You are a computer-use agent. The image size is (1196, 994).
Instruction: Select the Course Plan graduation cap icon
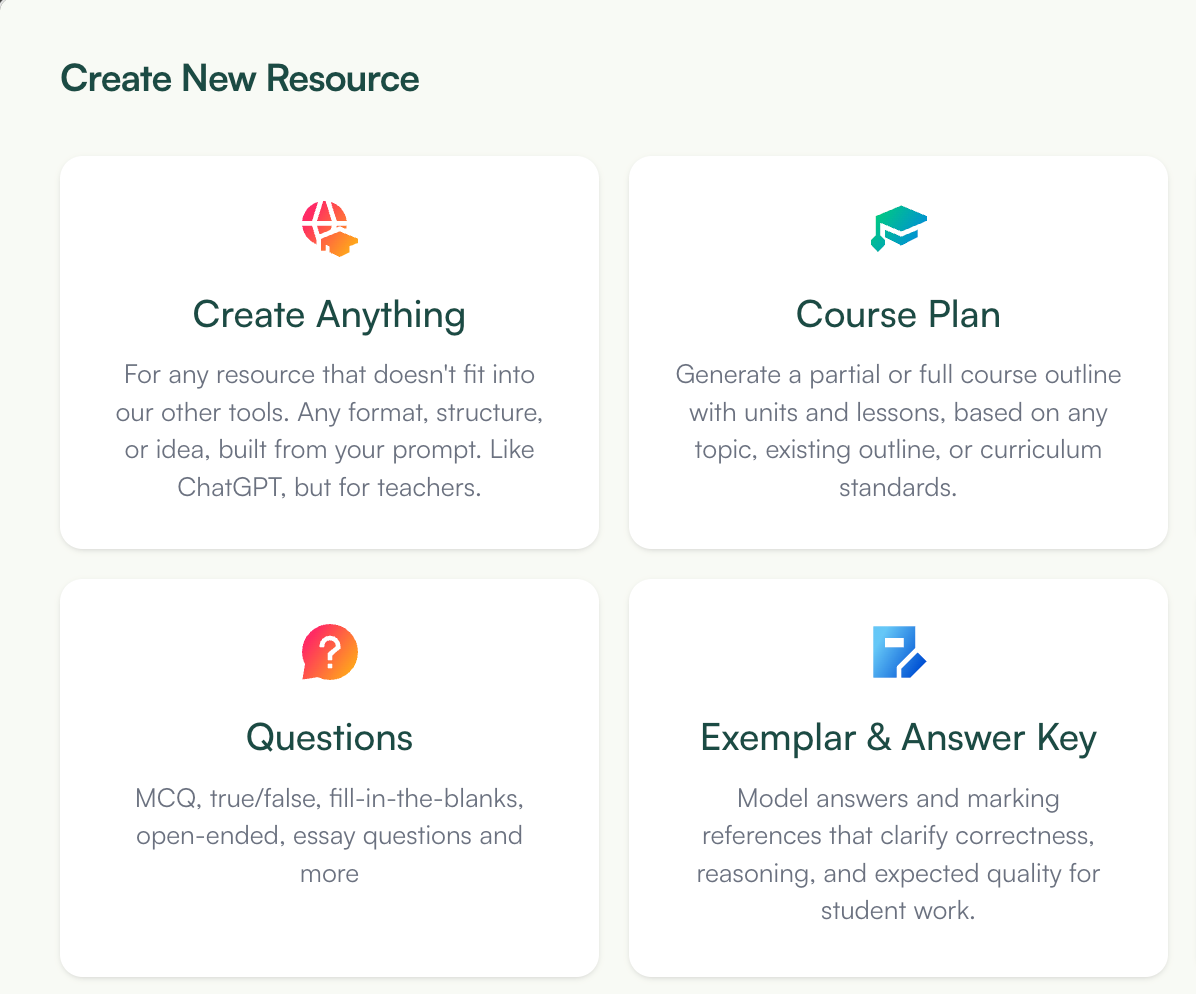point(897,228)
